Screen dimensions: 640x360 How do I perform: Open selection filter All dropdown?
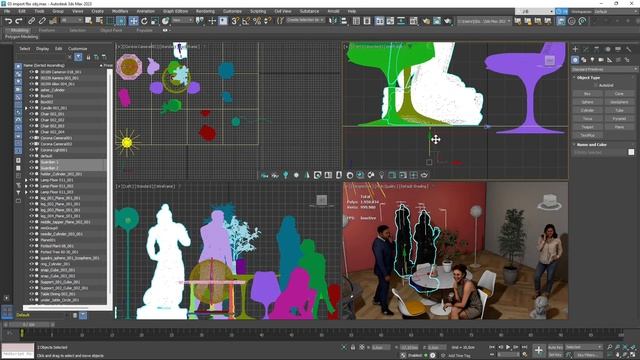point(71,20)
